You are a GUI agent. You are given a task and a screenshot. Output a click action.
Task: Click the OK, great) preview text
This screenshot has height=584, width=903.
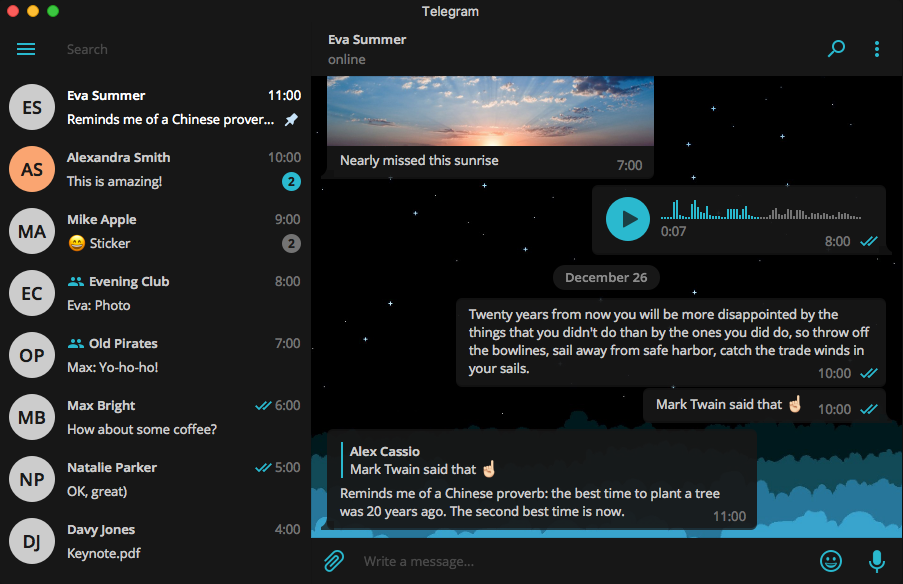point(97,491)
